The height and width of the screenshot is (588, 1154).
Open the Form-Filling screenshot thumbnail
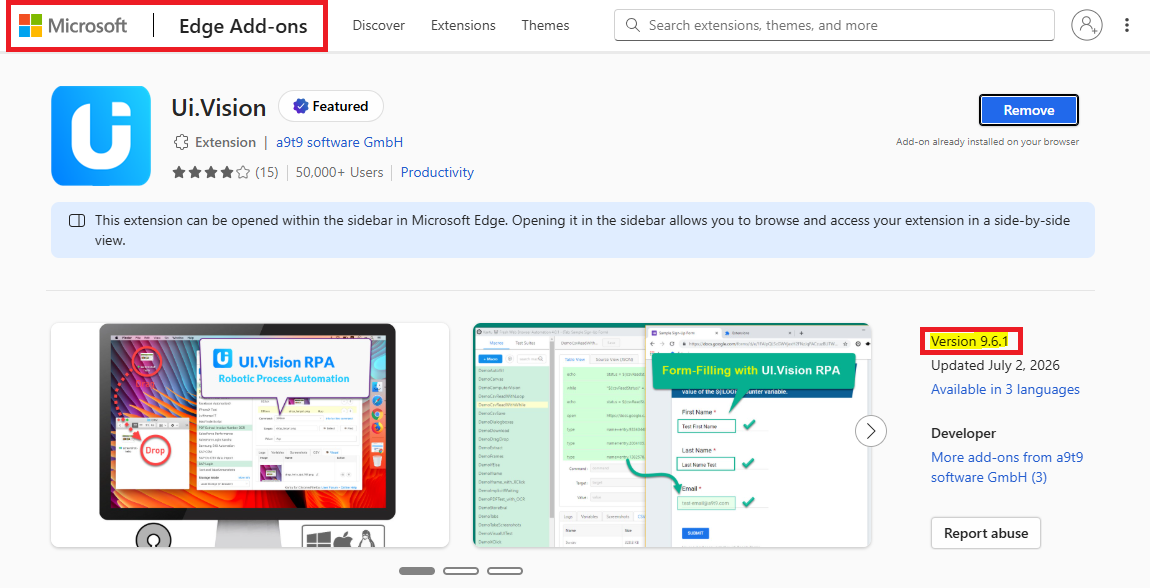click(x=671, y=435)
